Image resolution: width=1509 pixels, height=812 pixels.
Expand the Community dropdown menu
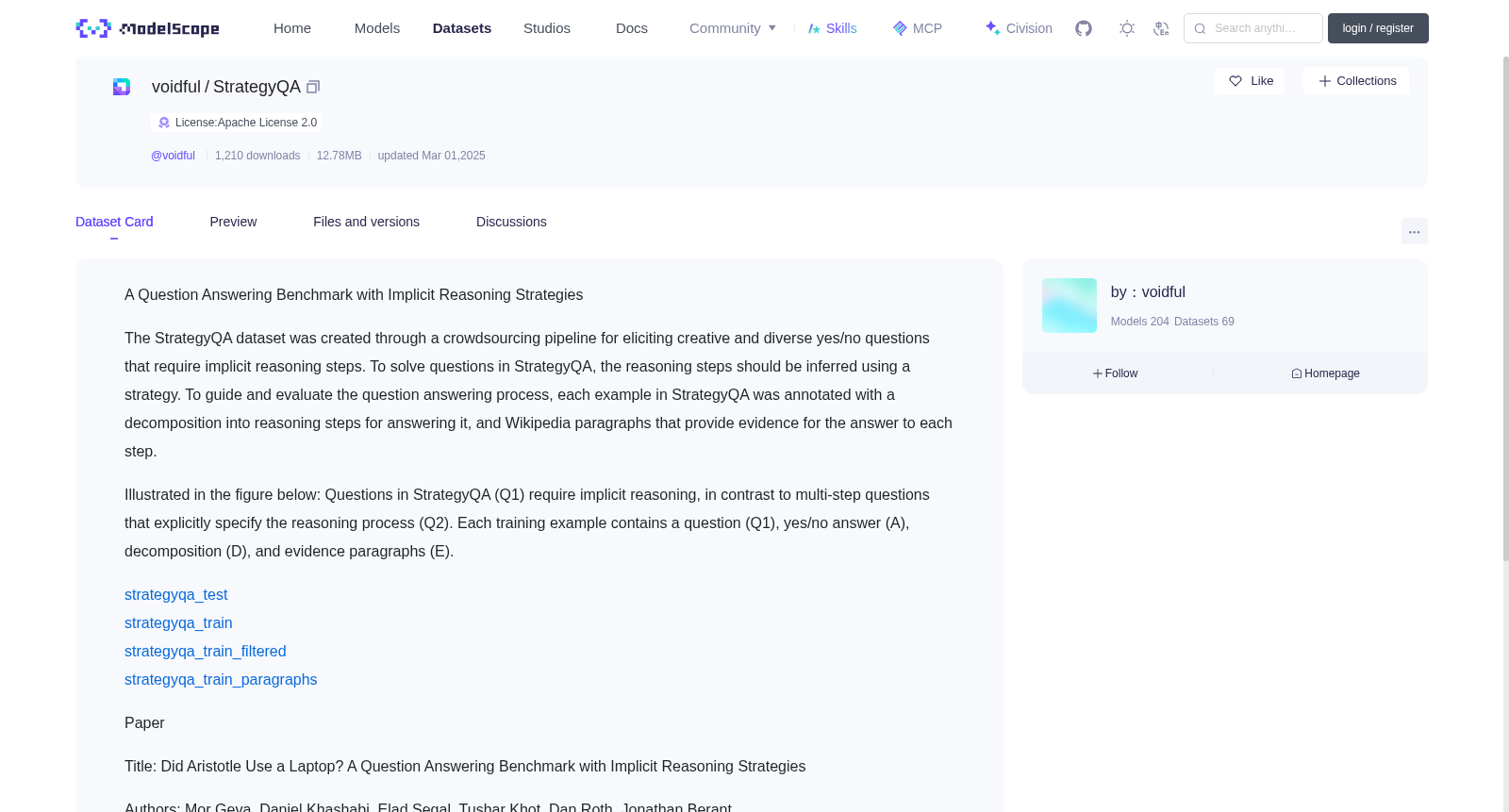733,28
